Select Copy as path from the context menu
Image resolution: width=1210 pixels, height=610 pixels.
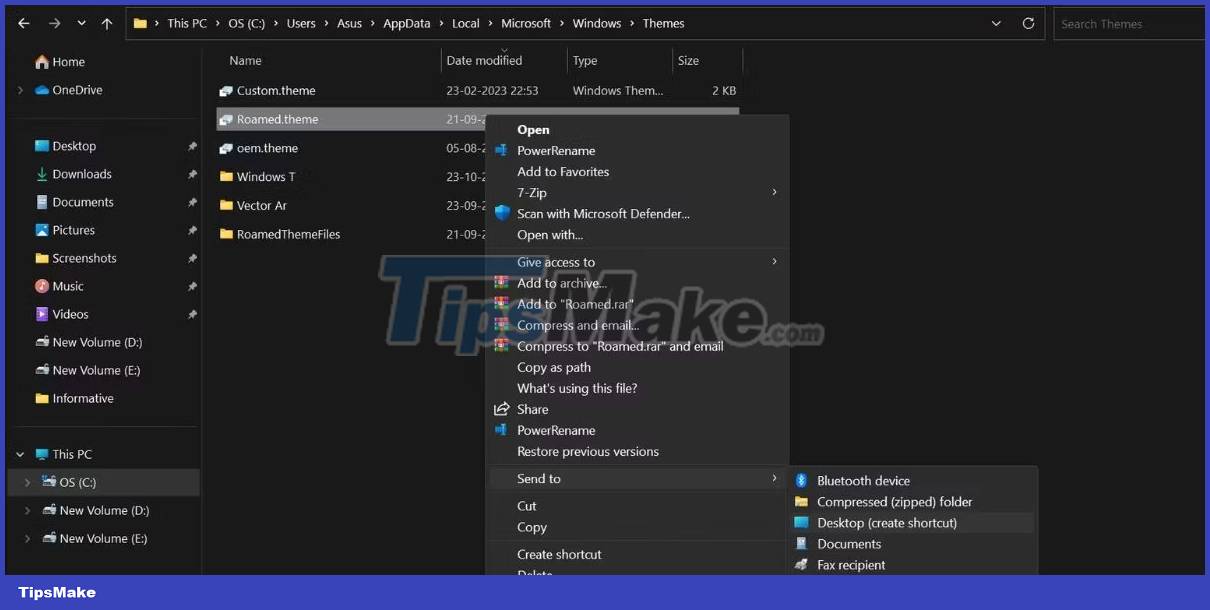click(554, 367)
